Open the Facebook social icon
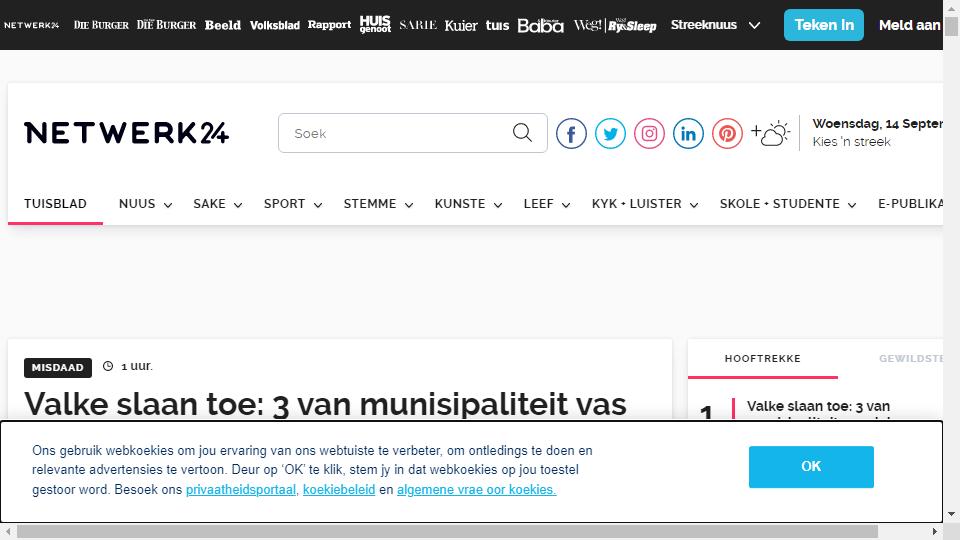 coord(571,133)
